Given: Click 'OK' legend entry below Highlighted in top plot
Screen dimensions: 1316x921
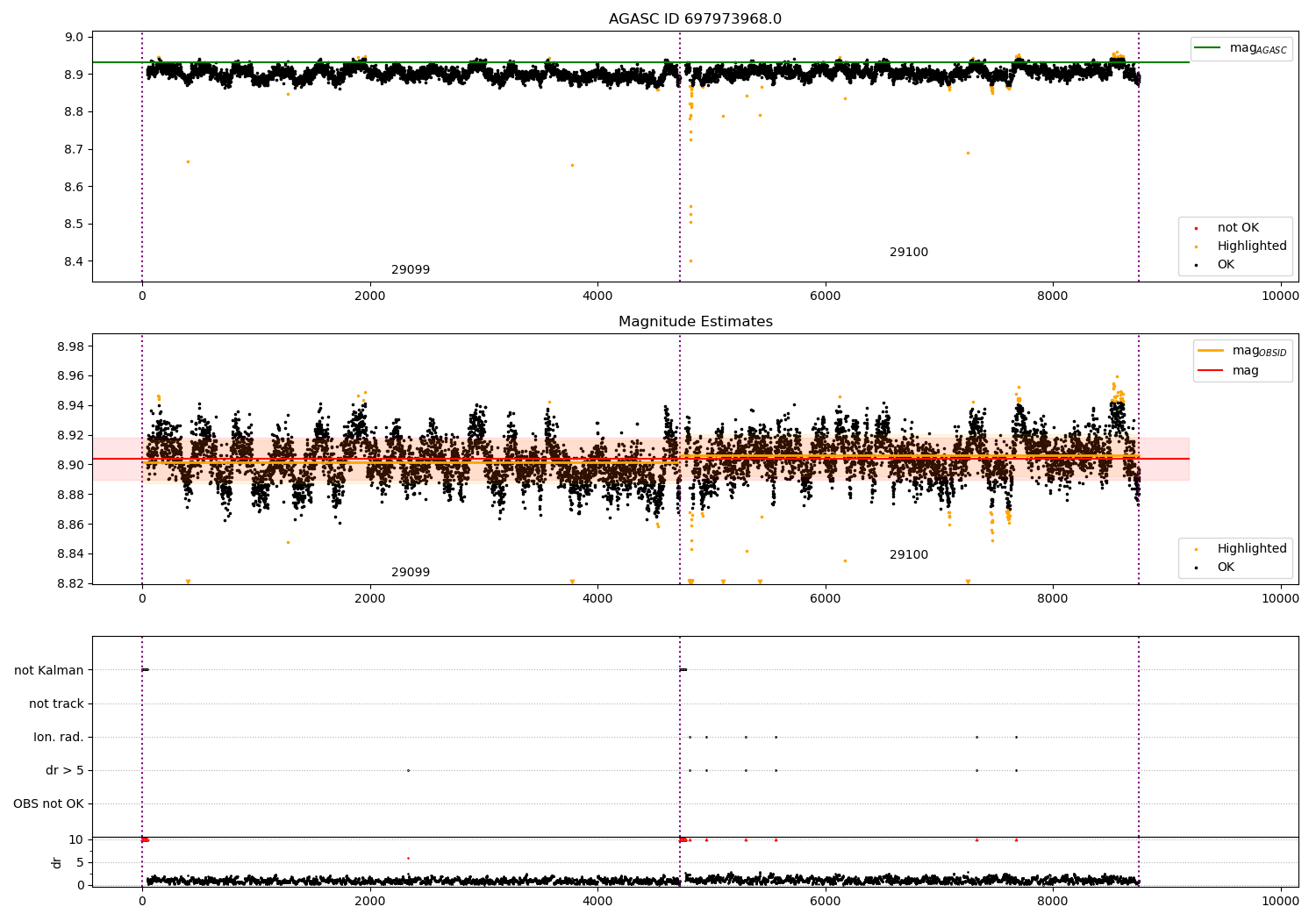Looking at the screenshot, I should pos(1226,265).
